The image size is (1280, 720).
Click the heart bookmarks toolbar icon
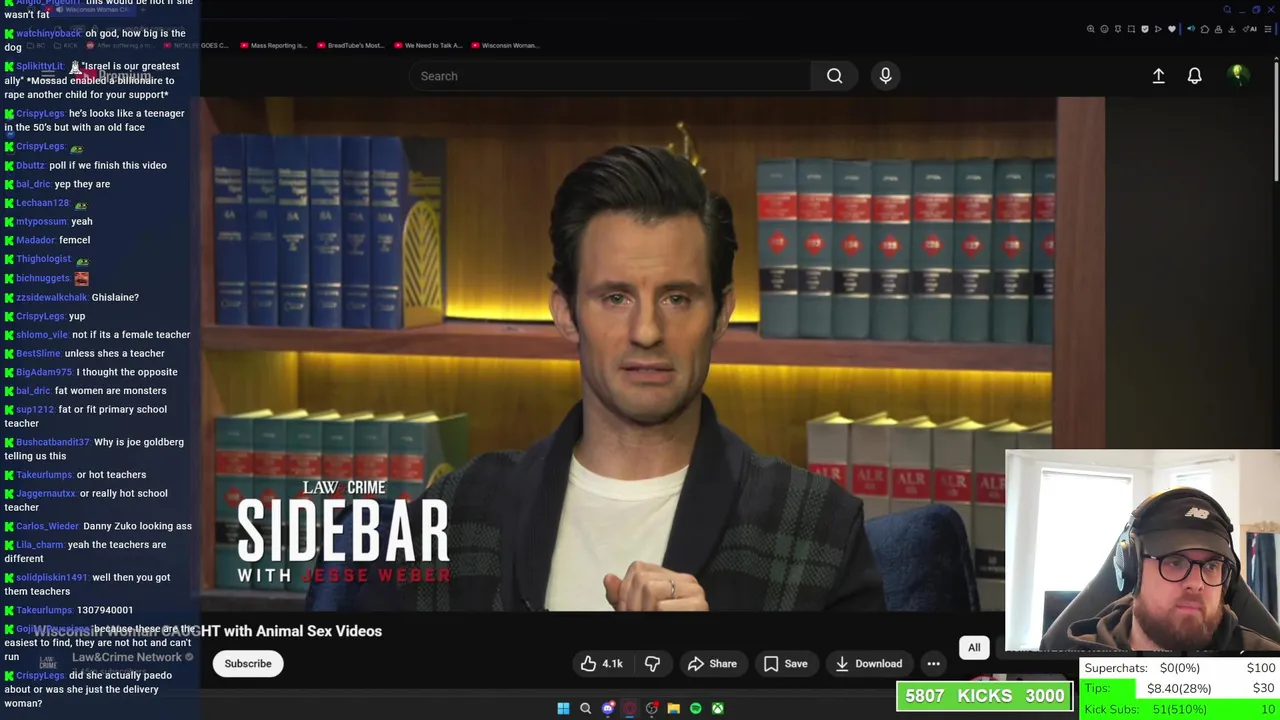1172,29
